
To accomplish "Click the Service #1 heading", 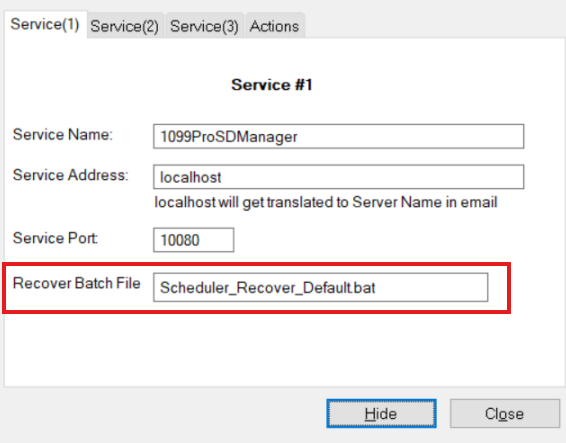I will (271, 85).
